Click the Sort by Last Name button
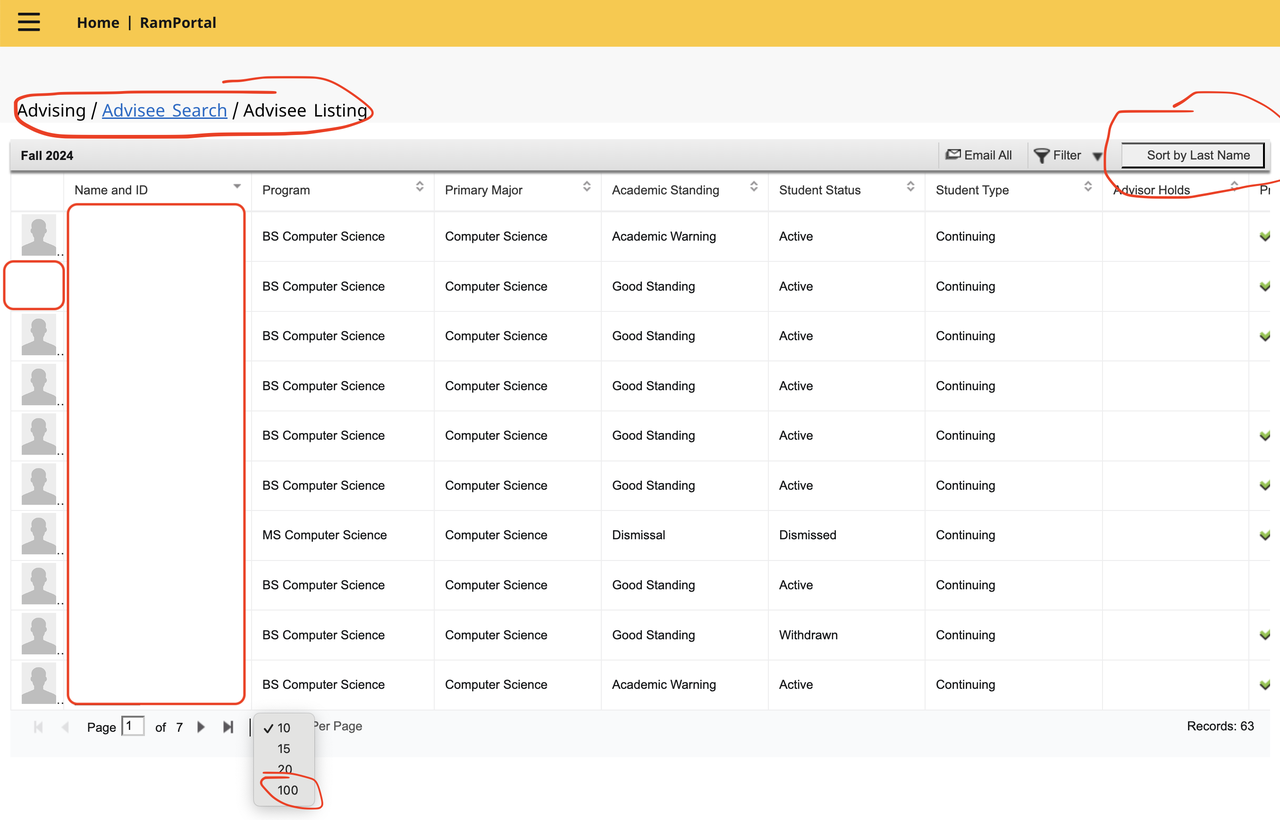The height and width of the screenshot is (820, 1280). [x=1193, y=155]
